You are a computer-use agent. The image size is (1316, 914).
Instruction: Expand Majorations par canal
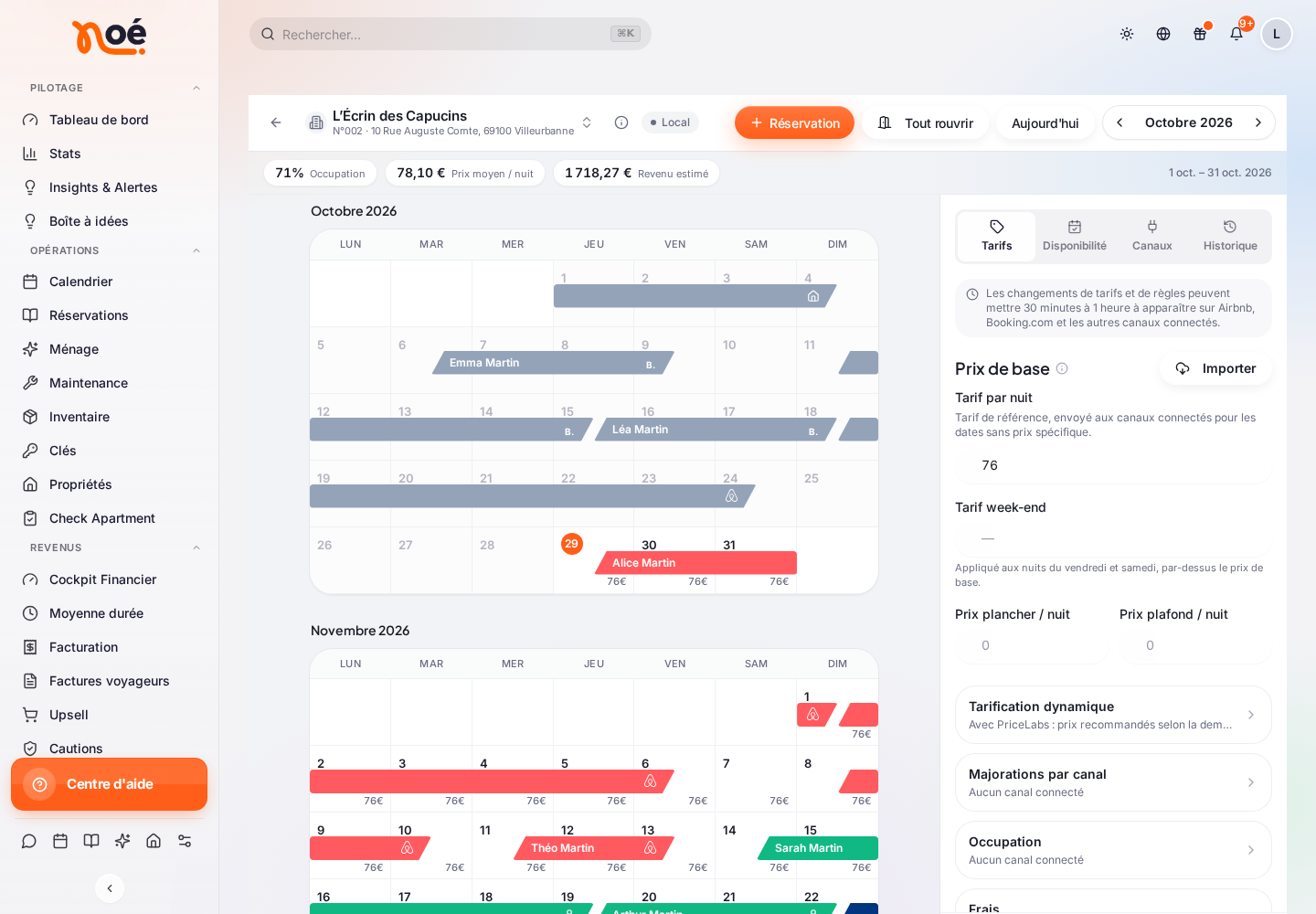[1113, 782]
